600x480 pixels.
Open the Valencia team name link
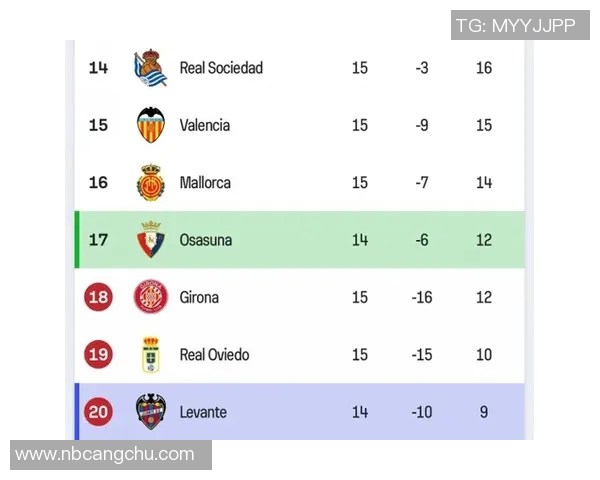coord(205,125)
